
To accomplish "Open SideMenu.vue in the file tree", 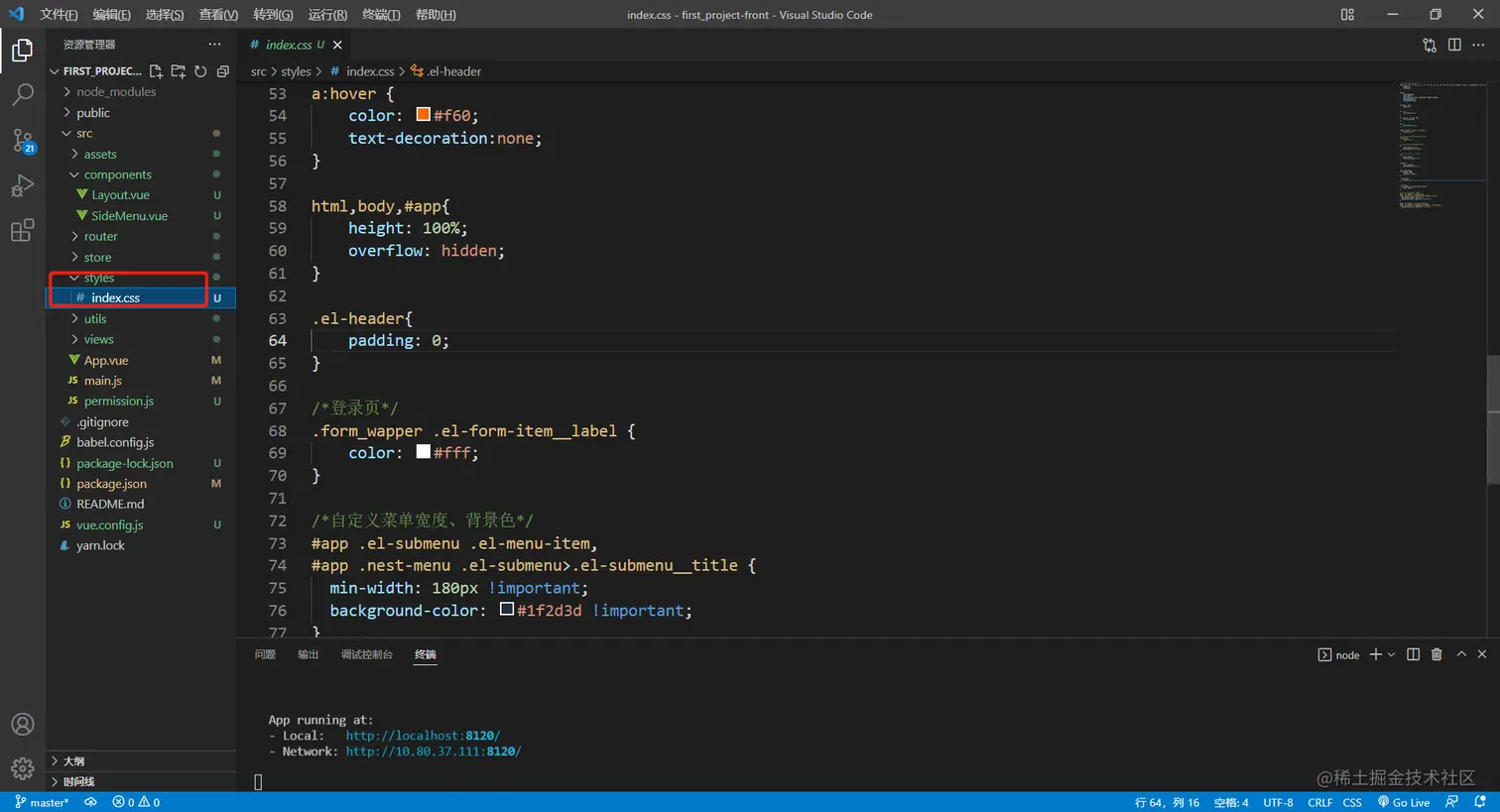I will click(129, 216).
